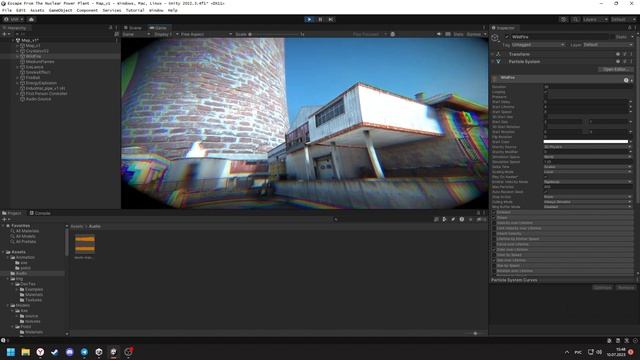This screenshot has height=360, width=640.
Task: Open the Window menu
Action: click(156, 10)
